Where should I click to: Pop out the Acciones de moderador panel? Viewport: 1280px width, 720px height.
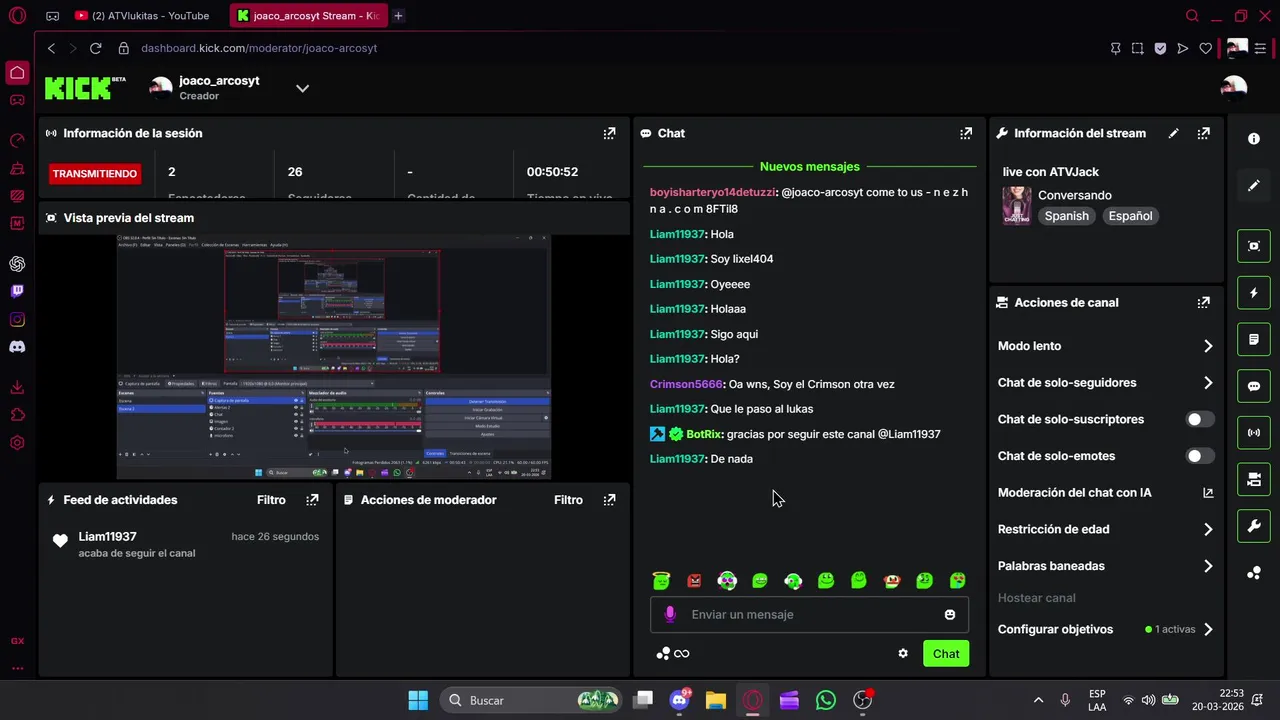pyautogui.click(x=609, y=500)
